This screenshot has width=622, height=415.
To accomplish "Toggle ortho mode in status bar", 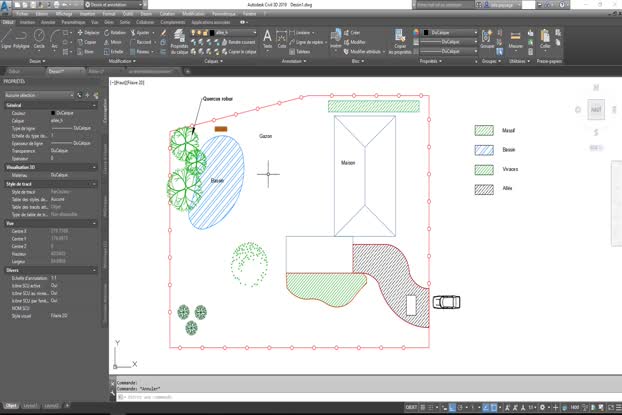I will pos(452,407).
